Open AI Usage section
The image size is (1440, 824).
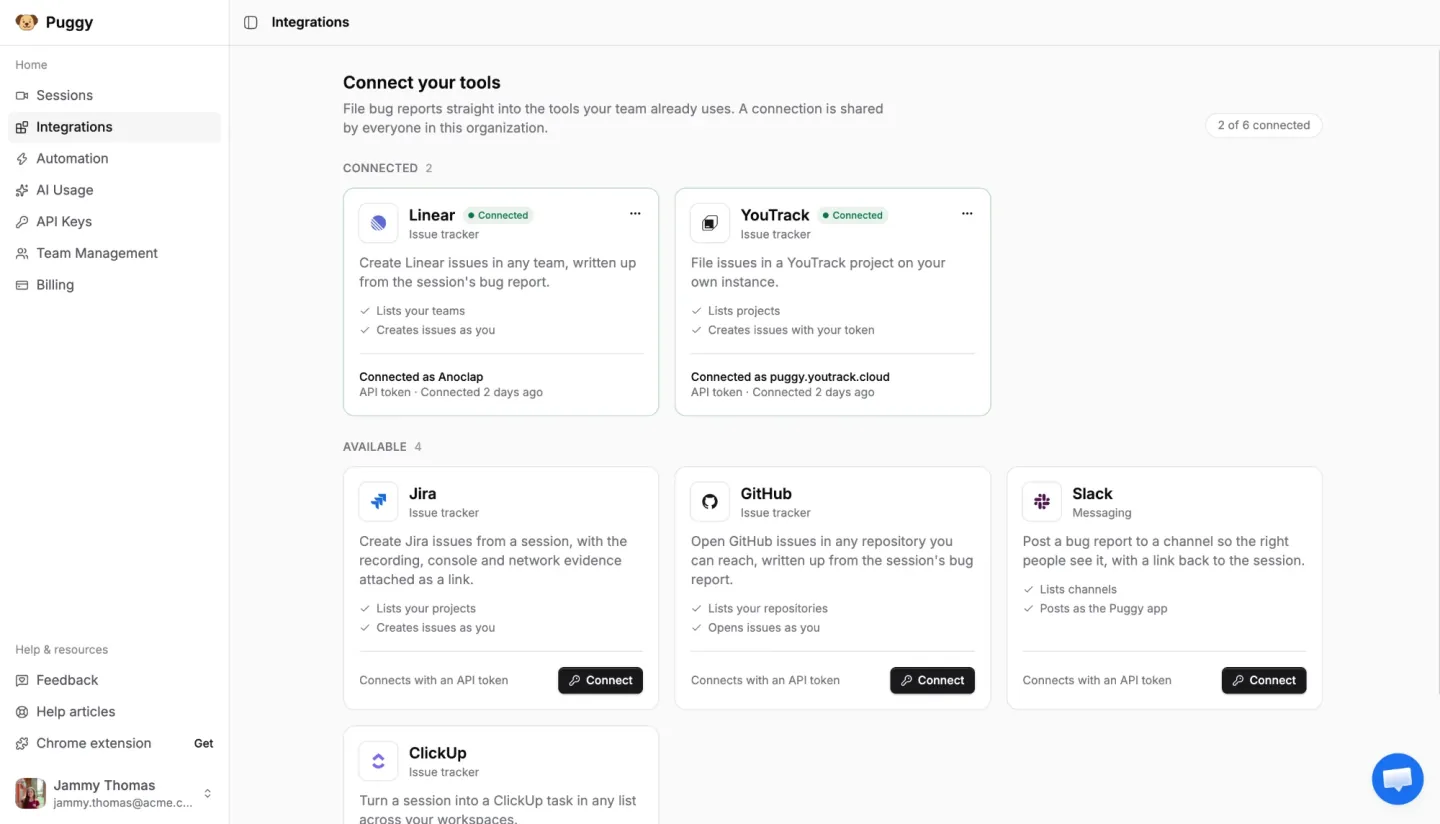(114, 190)
